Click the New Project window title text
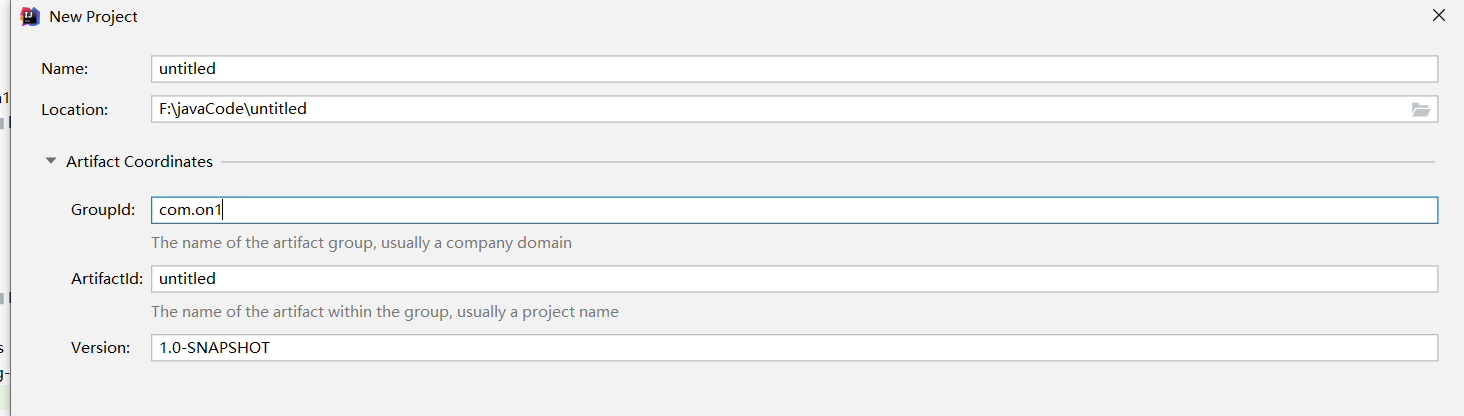1464x416 pixels. coord(93,17)
